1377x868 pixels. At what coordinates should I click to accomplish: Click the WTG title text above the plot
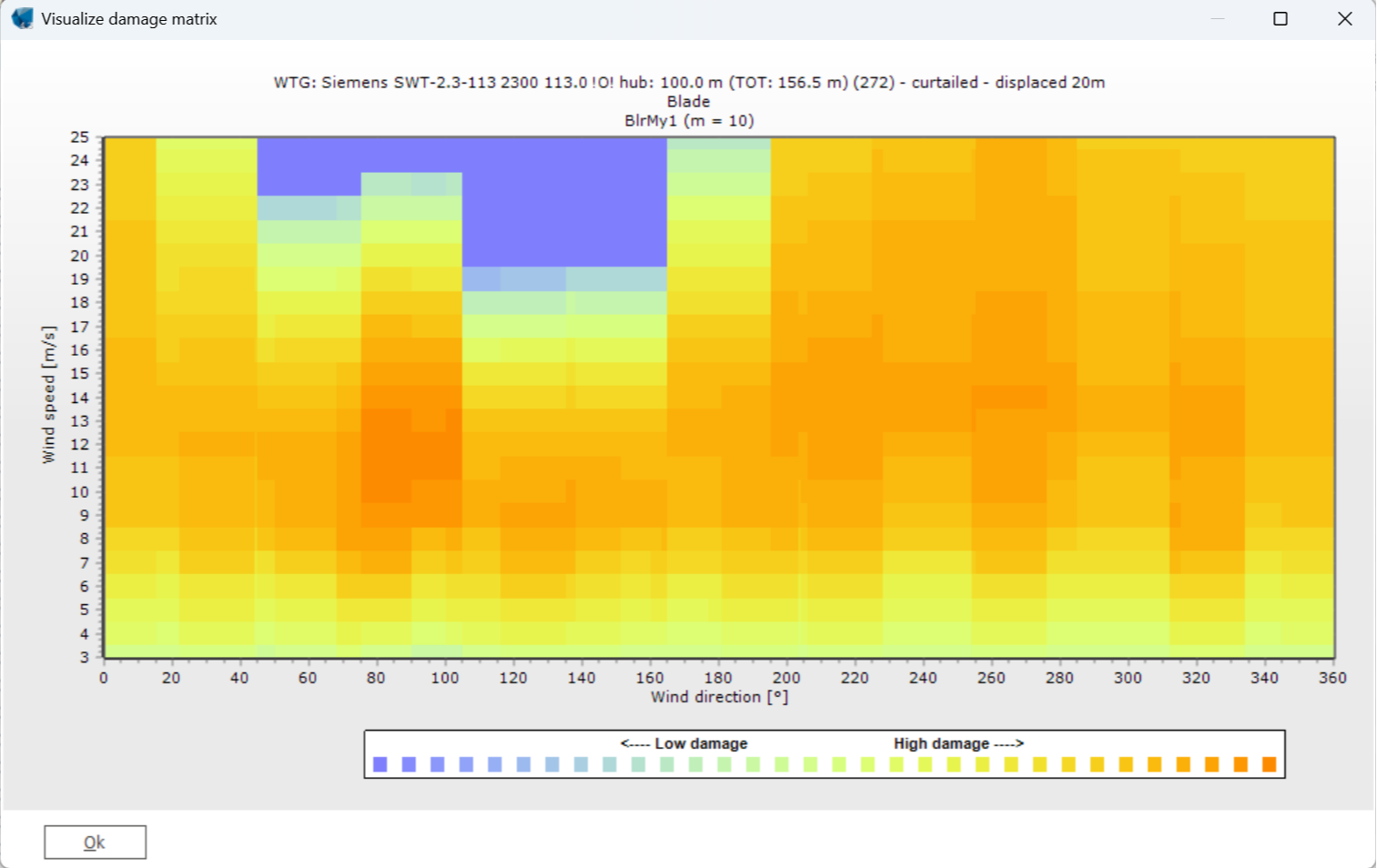(x=688, y=82)
